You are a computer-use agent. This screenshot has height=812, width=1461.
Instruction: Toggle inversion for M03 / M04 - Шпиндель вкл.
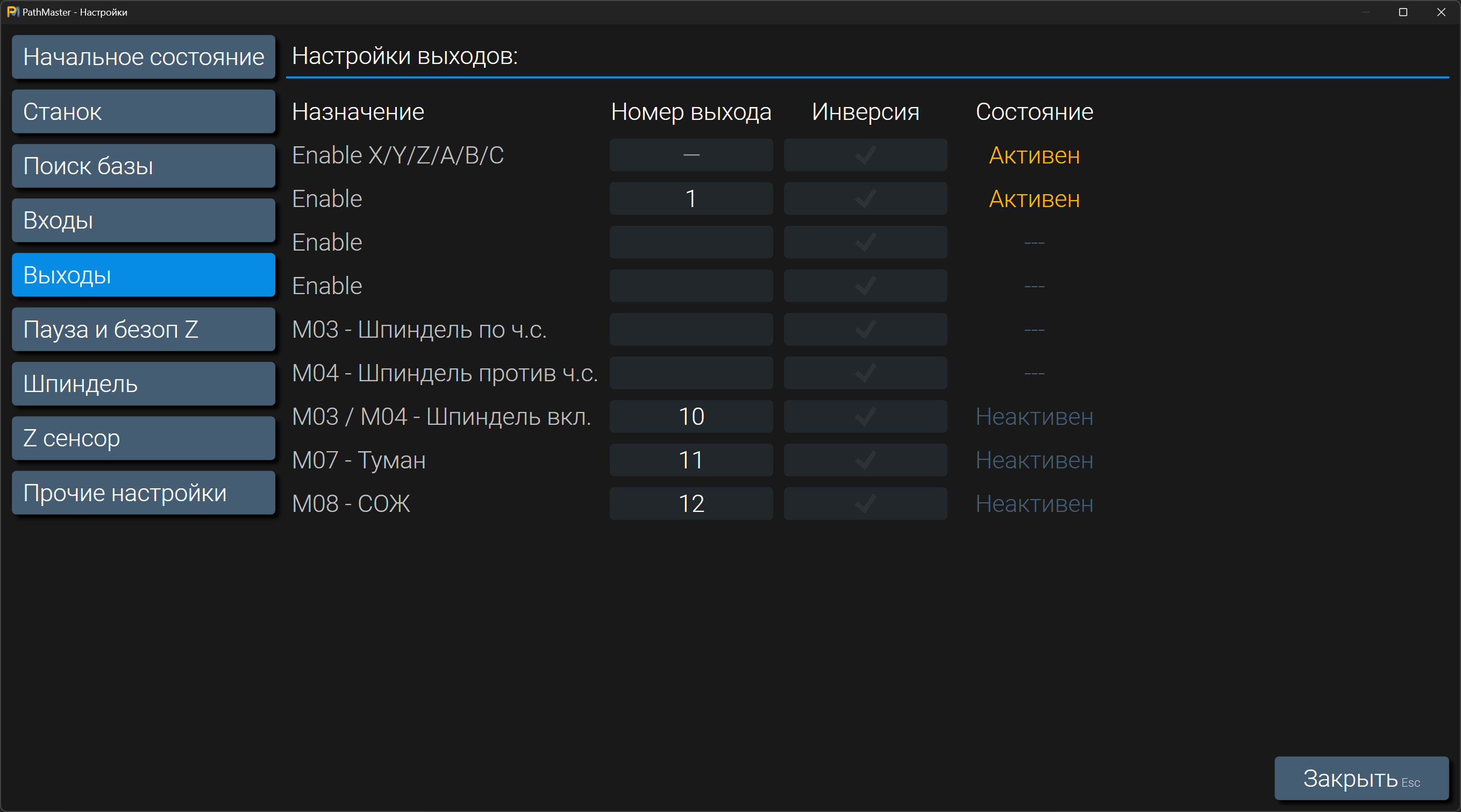pyautogui.click(x=865, y=416)
